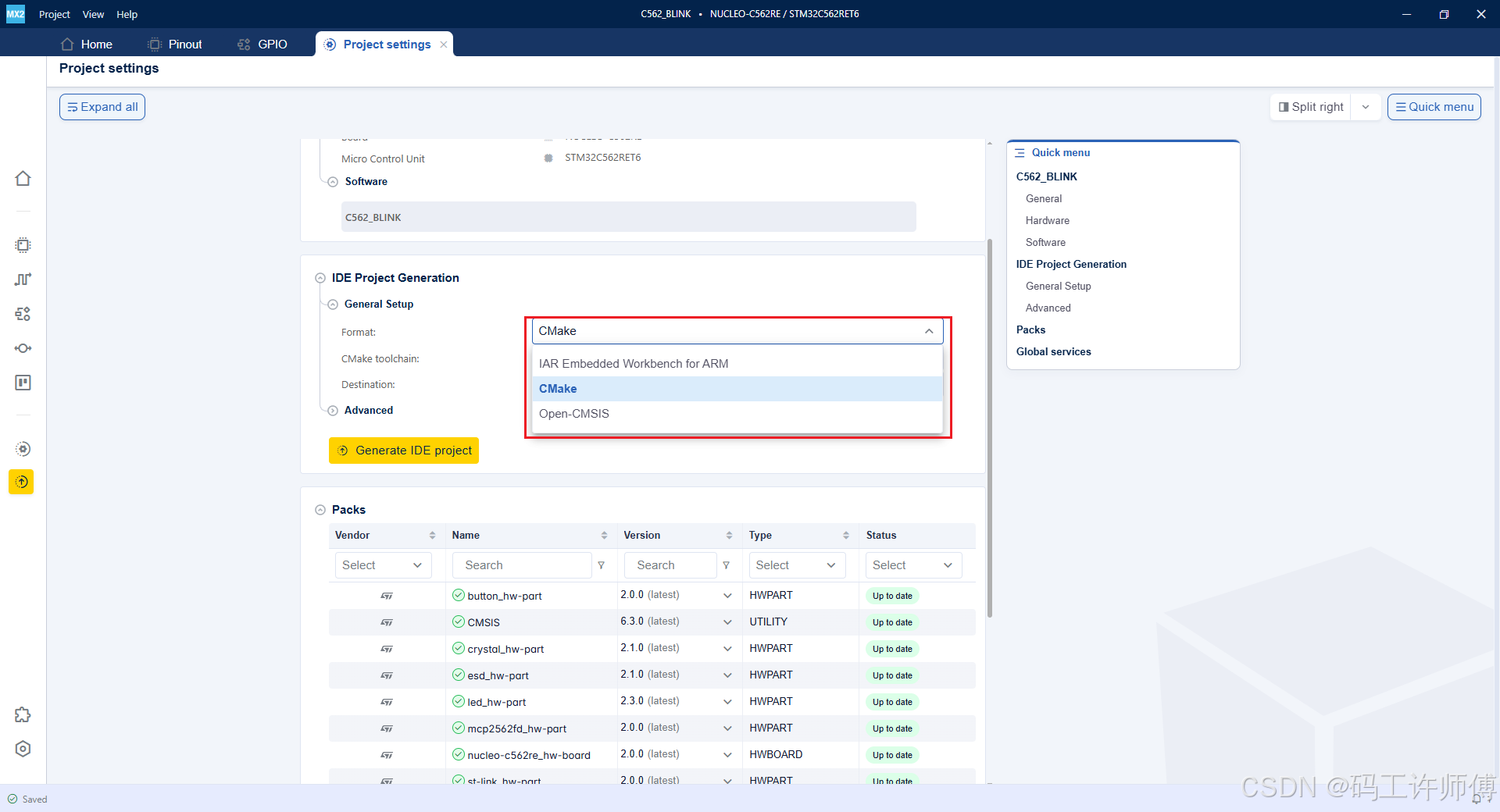Jump to Hardware in Quick menu
The height and width of the screenshot is (812, 1500).
coord(1047,221)
